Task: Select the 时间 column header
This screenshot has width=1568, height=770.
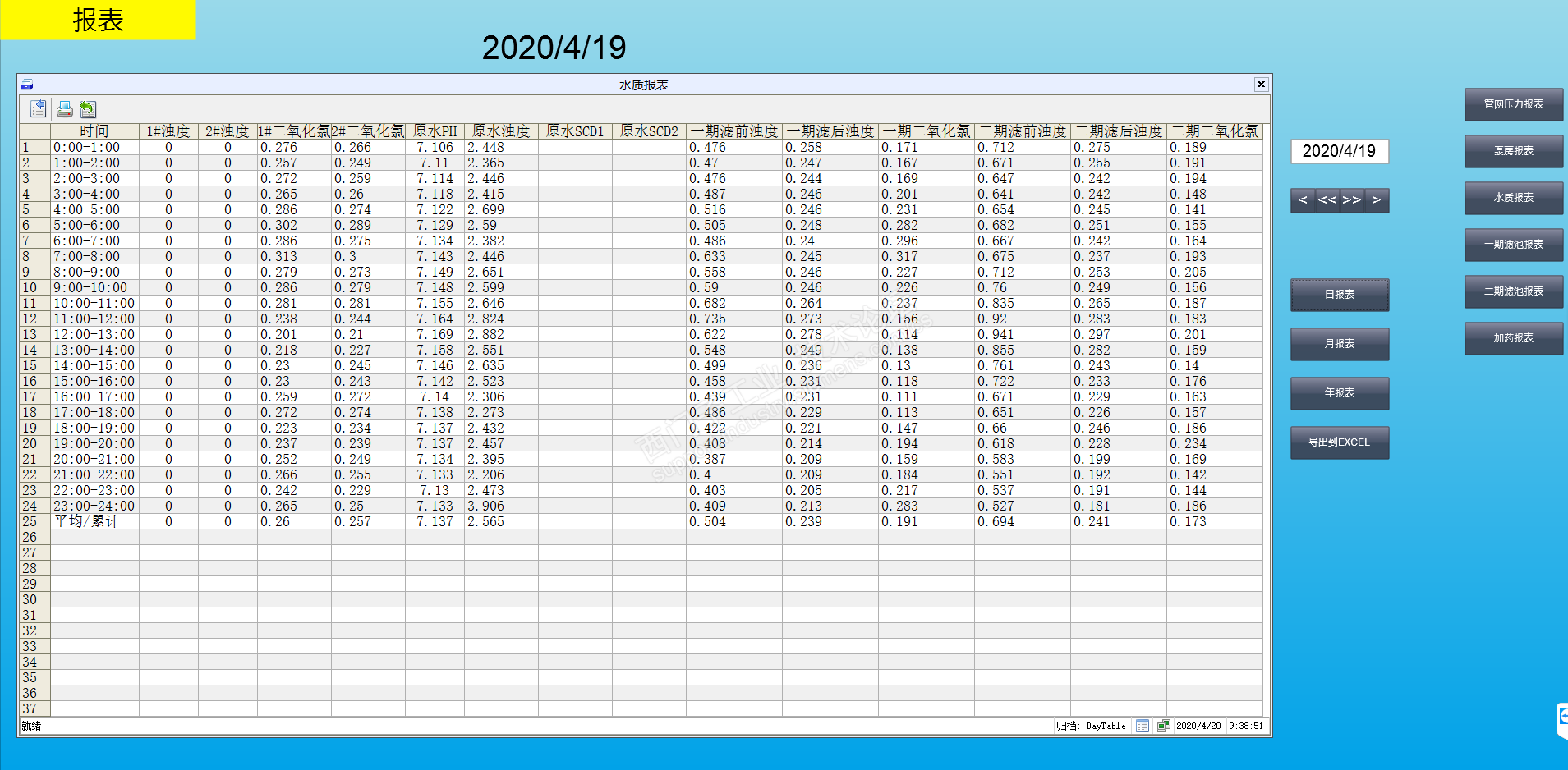Action: (x=94, y=131)
